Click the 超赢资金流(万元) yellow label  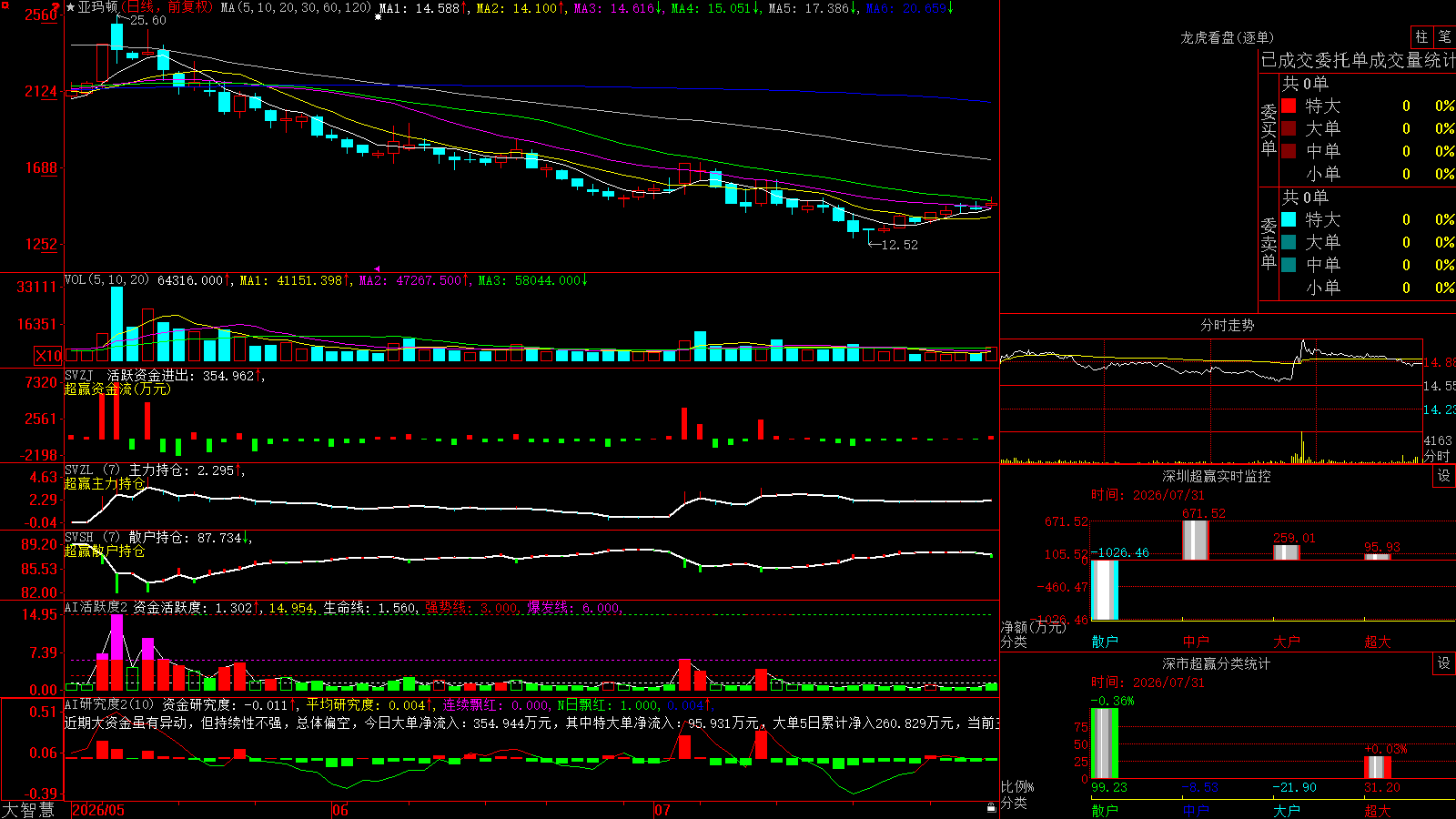[x=117, y=389]
